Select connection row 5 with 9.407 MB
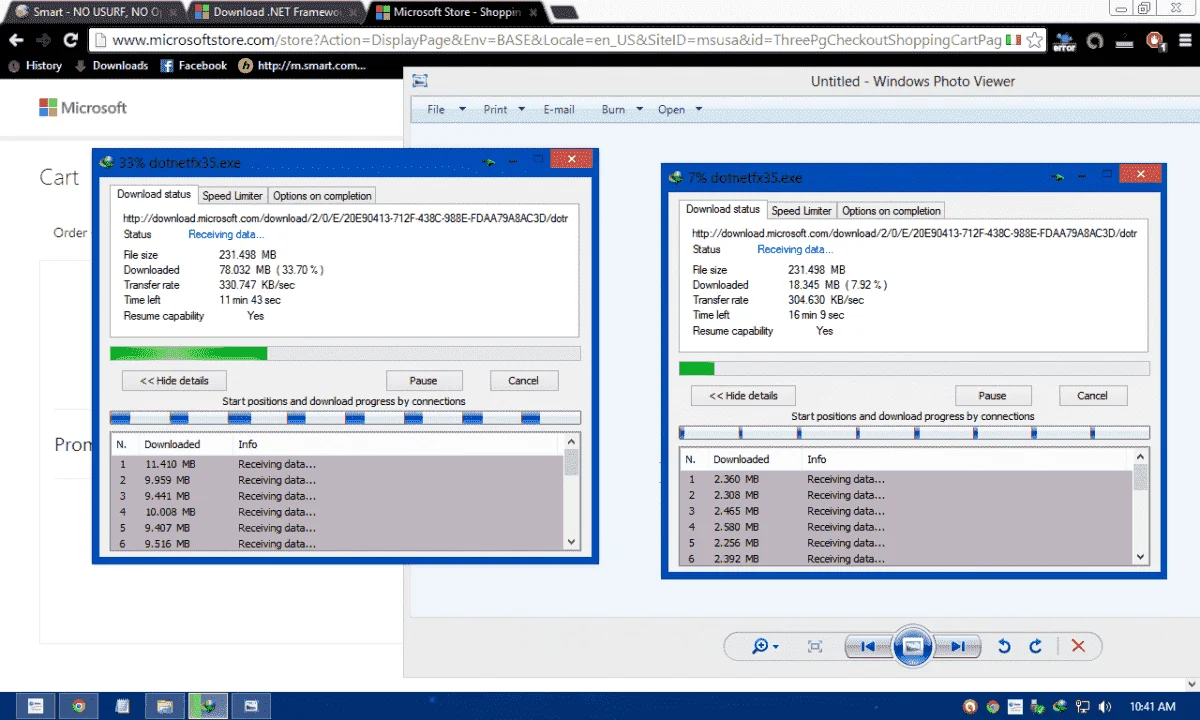 pyautogui.click(x=338, y=528)
